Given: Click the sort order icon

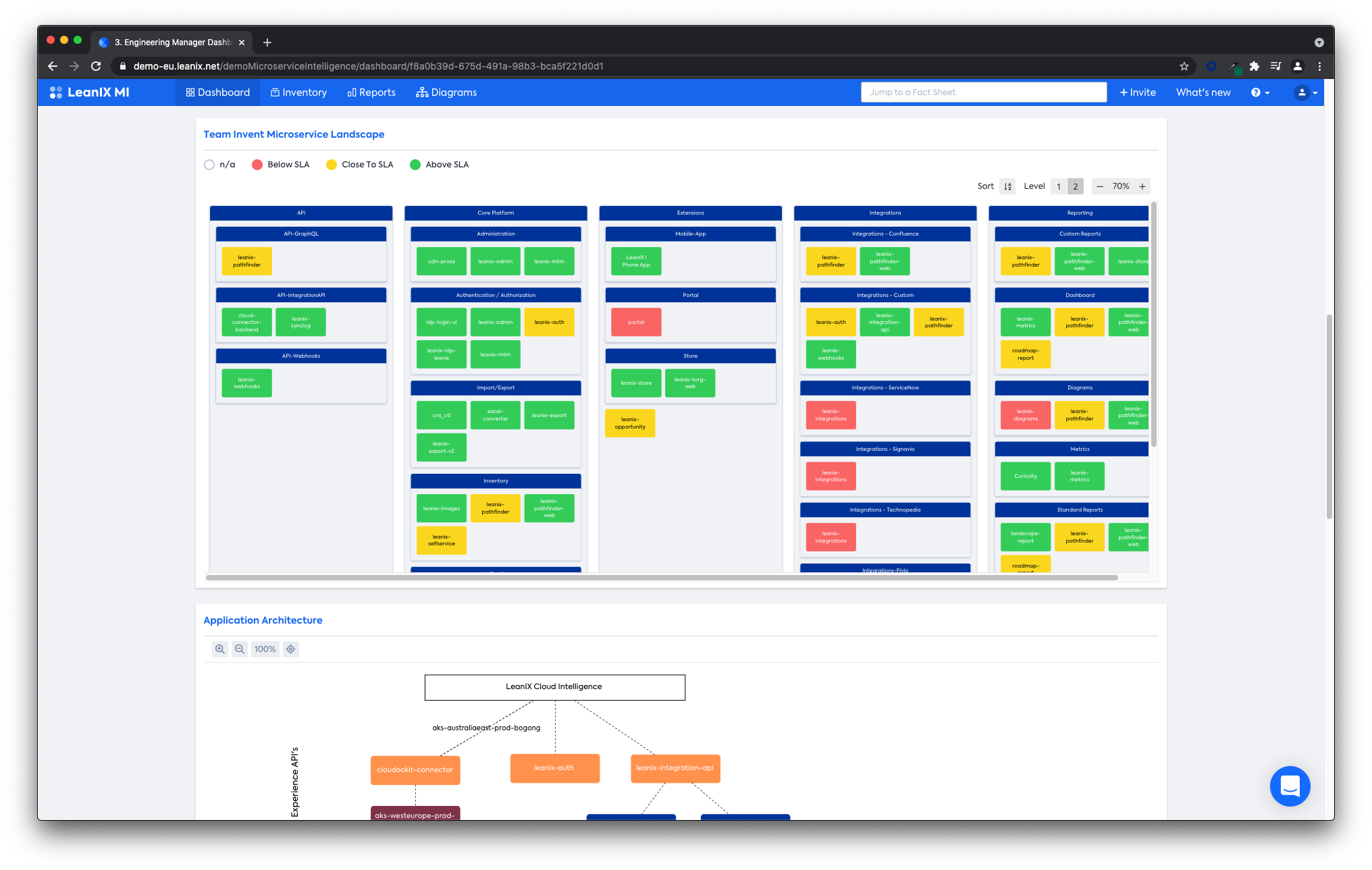Looking at the screenshot, I should pyautogui.click(x=1007, y=186).
